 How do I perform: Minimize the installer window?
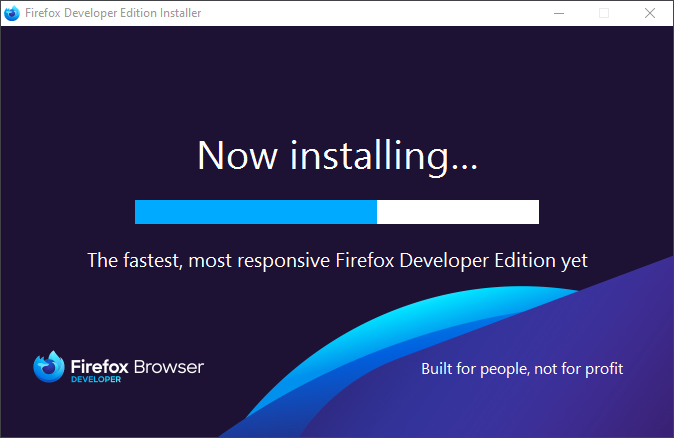coord(558,13)
